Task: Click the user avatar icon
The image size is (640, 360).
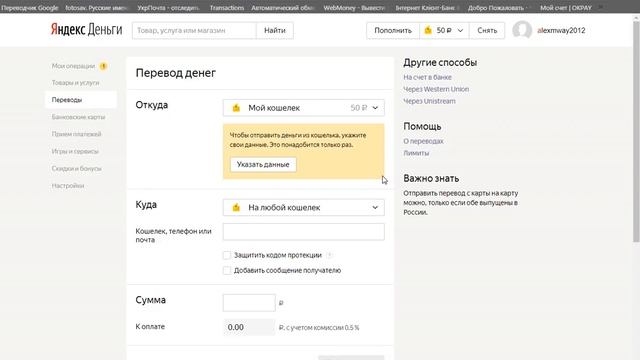Action: click(x=522, y=30)
